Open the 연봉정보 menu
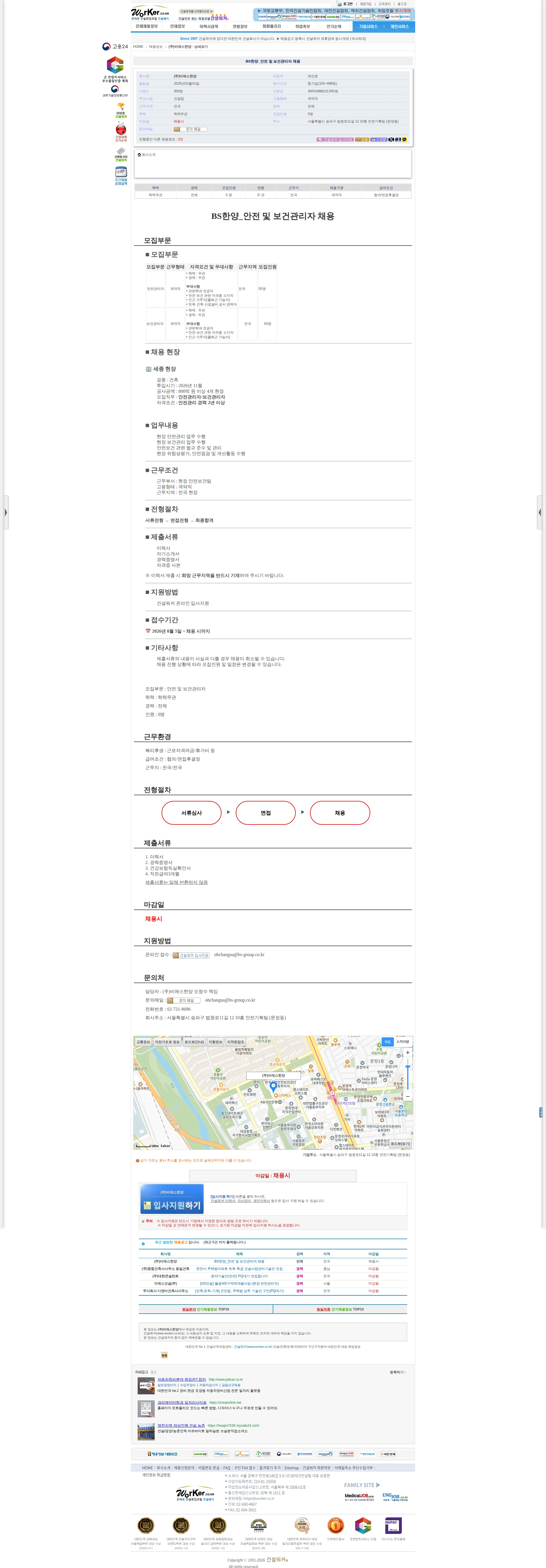Screen dimensions: 546x1568 point(240,27)
